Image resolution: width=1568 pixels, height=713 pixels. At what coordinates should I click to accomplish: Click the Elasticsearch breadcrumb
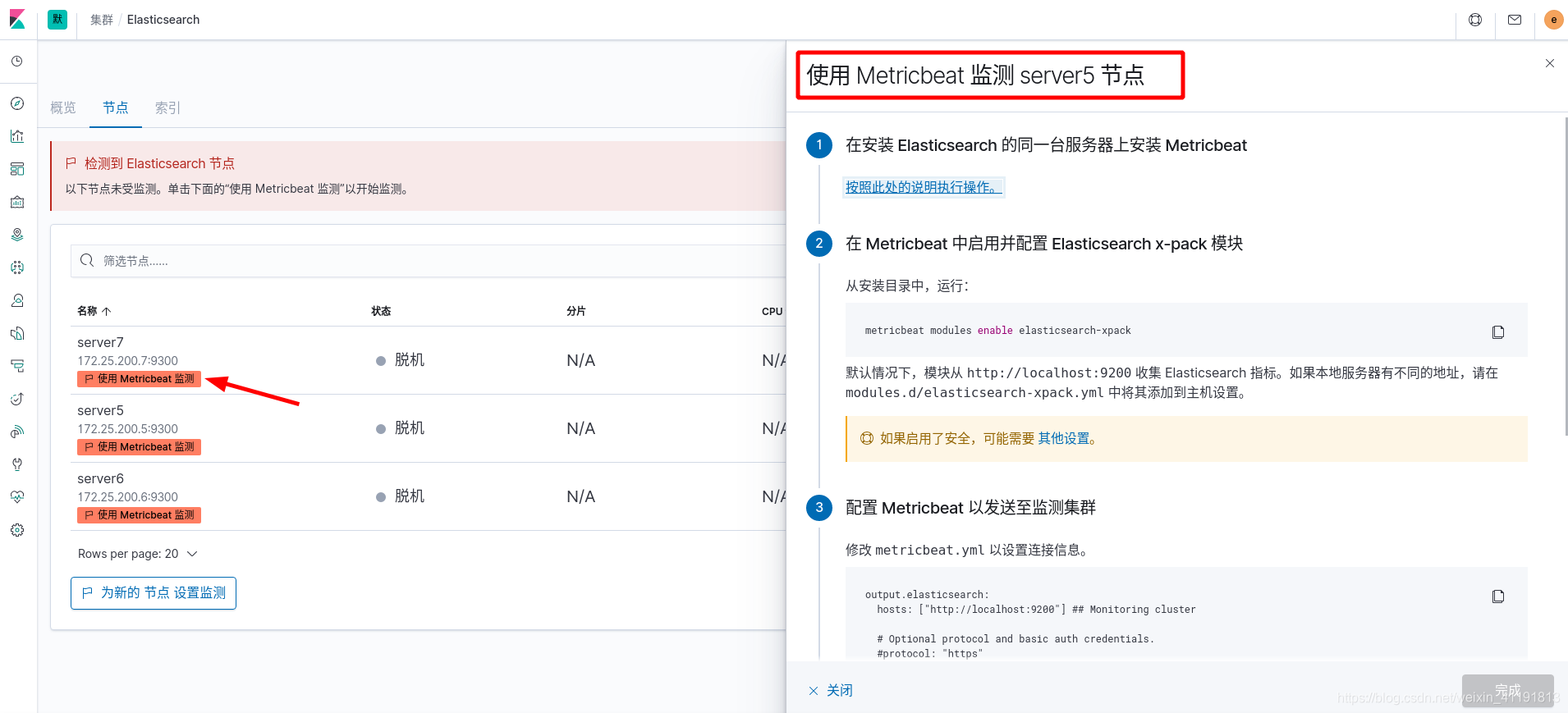[x=163, y=20]
